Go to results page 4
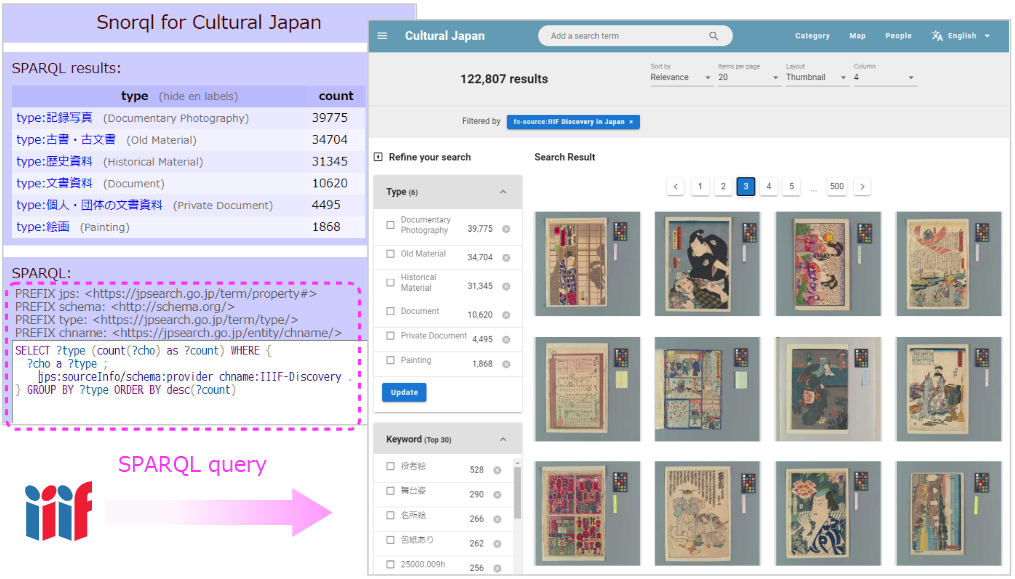 [x=768, y=187]
